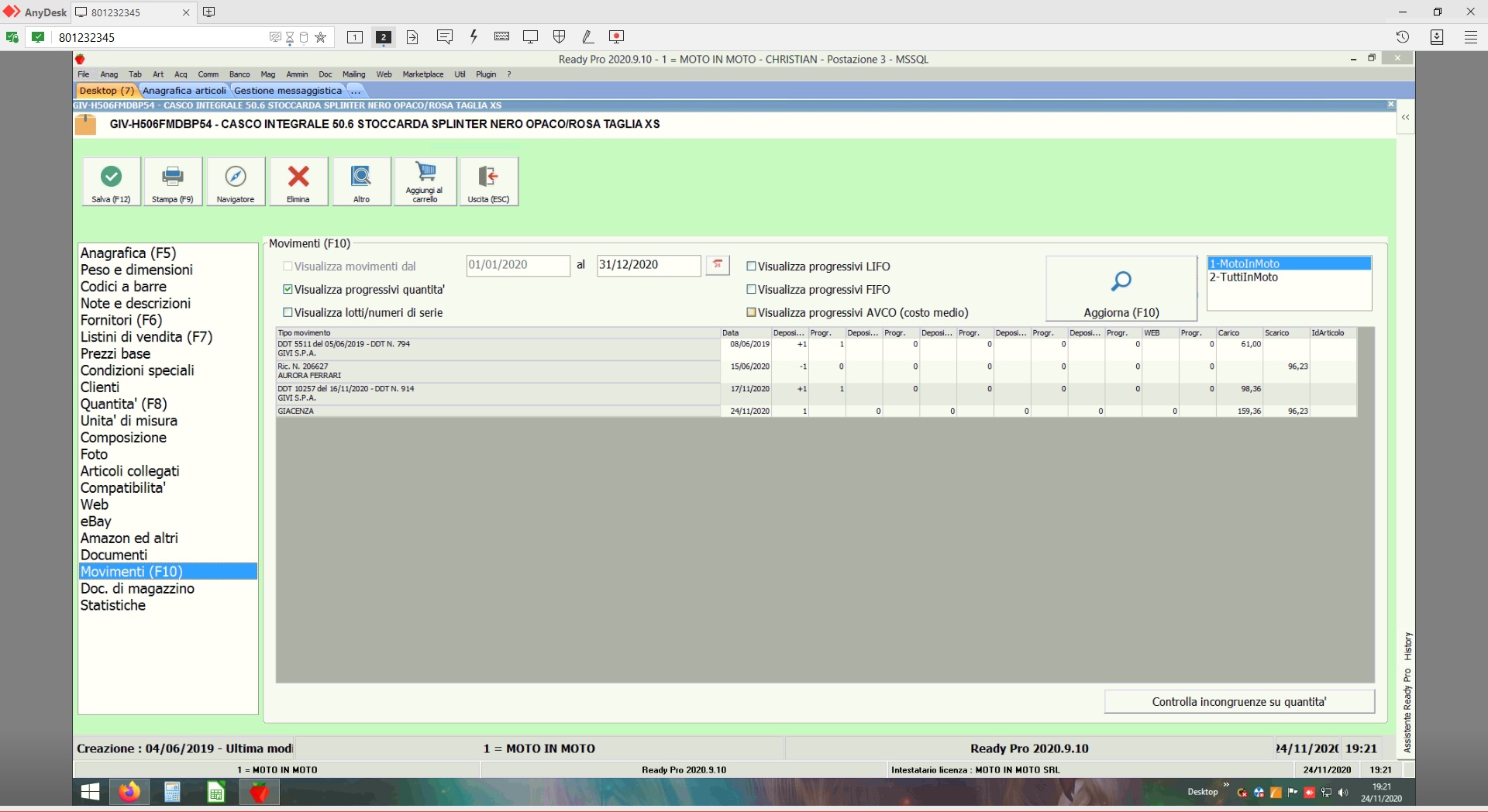Open the Navigatore compass tool

[x=236, y=181]
